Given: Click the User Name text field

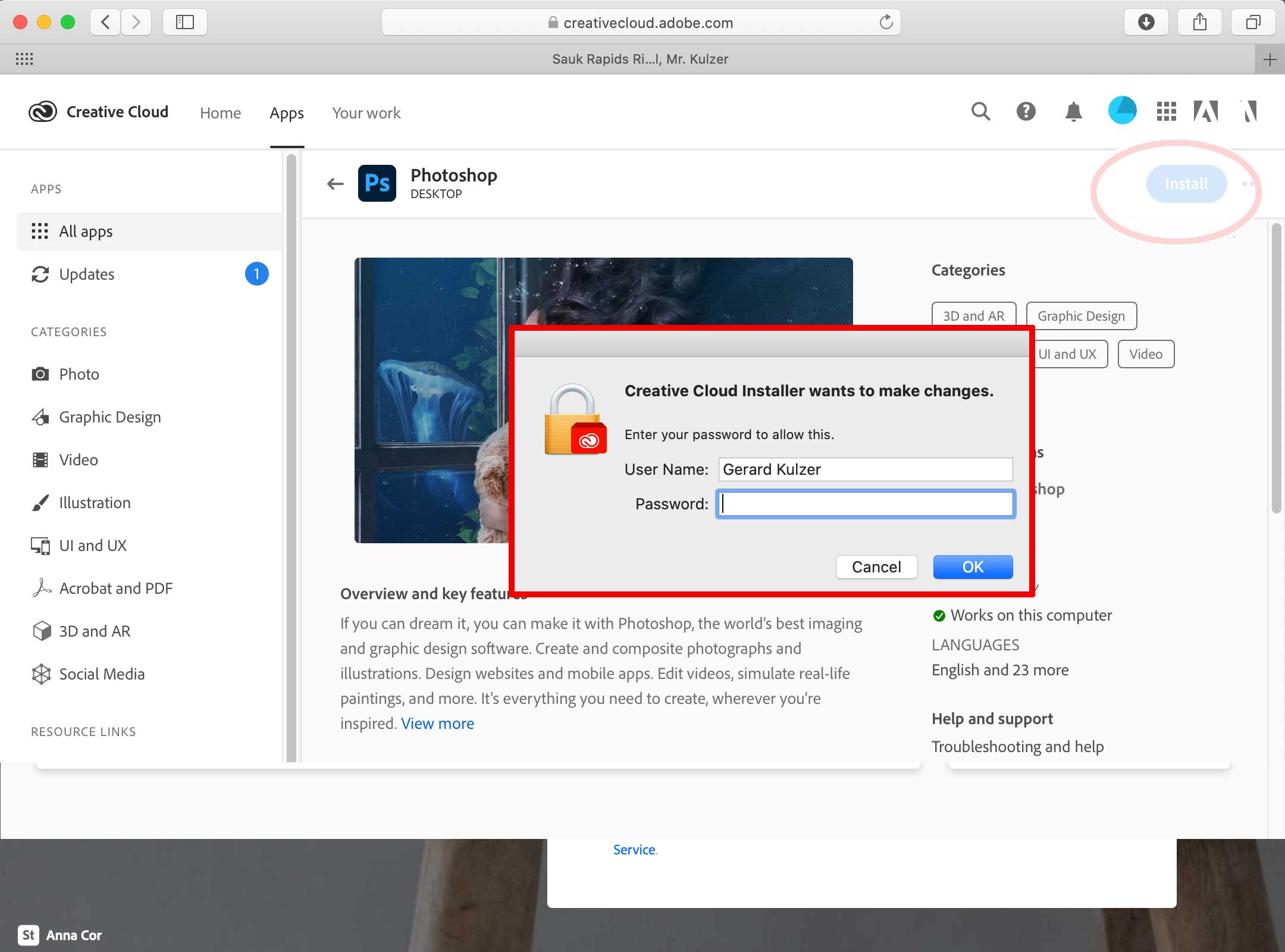Looking at the screenshot, I should tap(865, 469).
